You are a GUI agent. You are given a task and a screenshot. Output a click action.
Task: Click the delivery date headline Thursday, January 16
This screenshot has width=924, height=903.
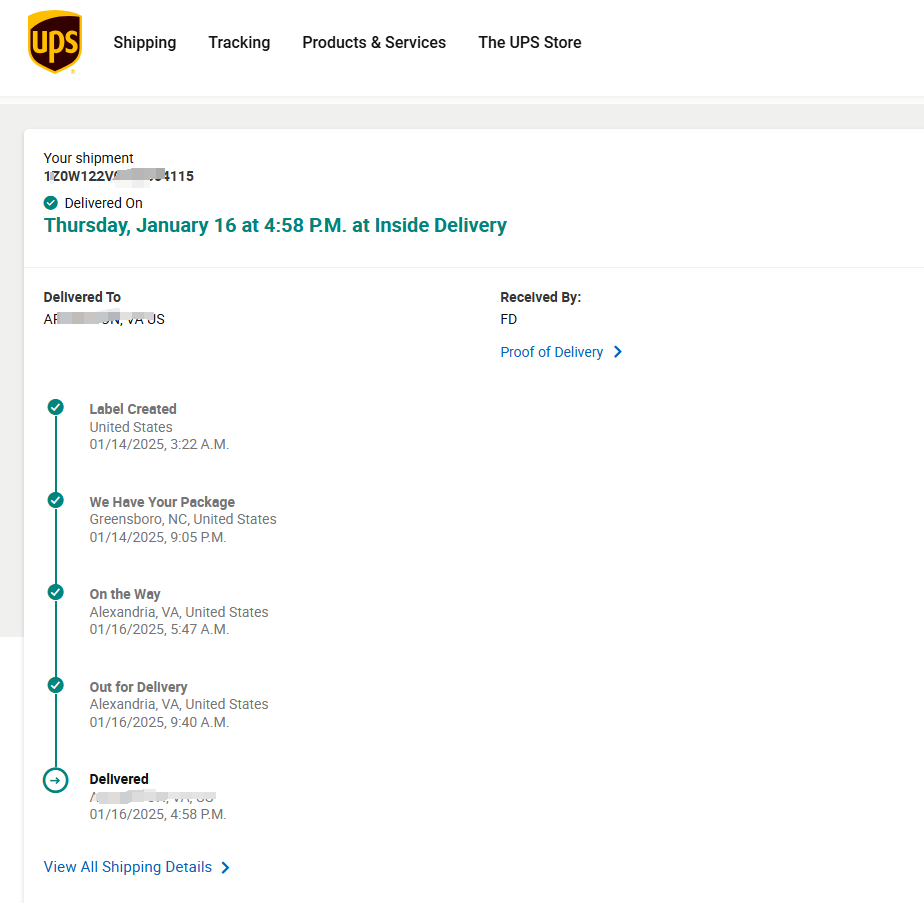[x=275, y=225]
